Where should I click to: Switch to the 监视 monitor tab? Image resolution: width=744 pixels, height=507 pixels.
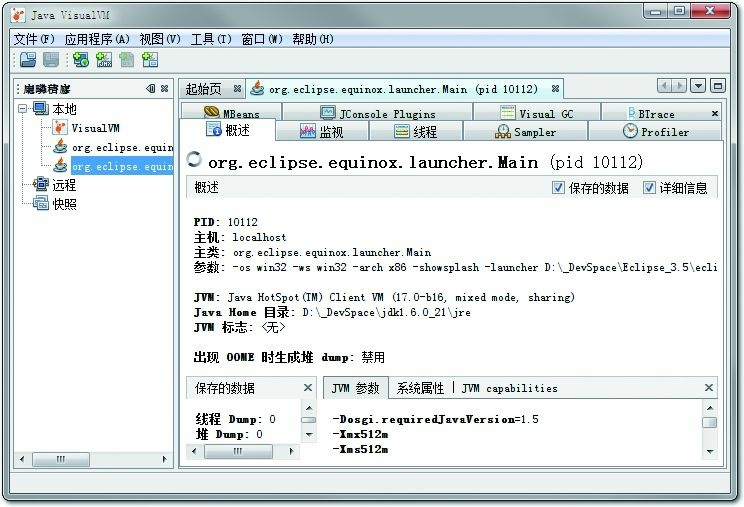click(322, 131)
